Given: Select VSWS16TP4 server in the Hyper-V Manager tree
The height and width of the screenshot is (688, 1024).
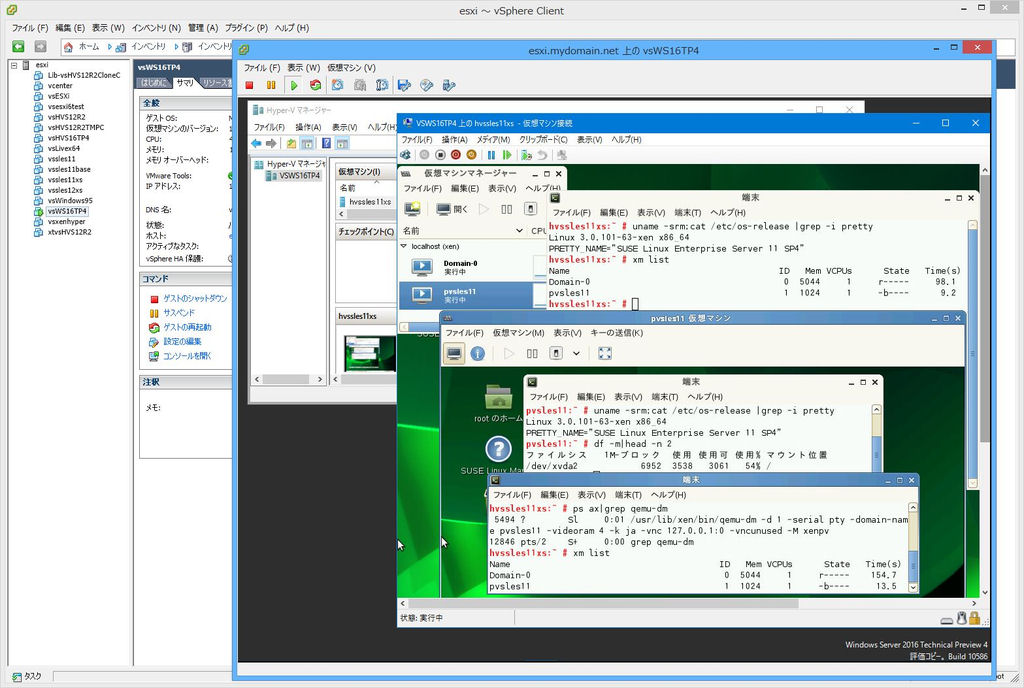Looking at the screenshot, I should click(299, 176).
